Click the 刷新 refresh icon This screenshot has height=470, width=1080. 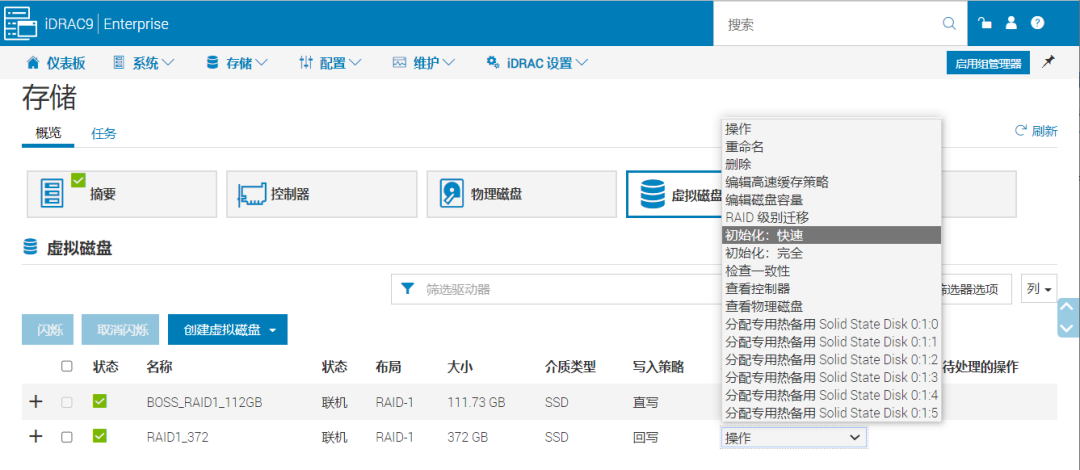click(1021, 130)
